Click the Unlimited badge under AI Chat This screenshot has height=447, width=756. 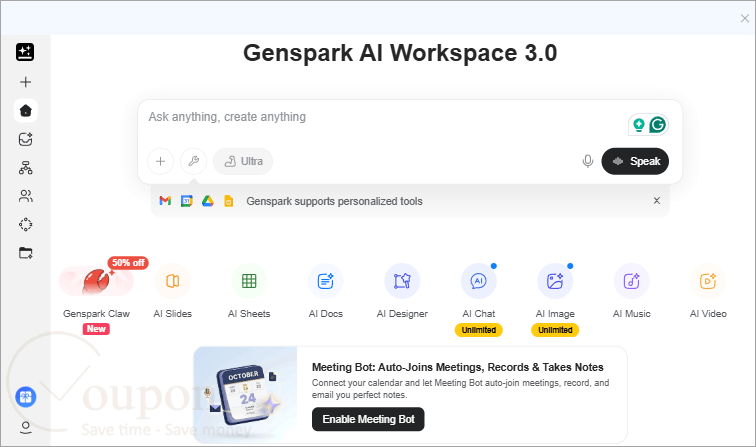[479, 330]
